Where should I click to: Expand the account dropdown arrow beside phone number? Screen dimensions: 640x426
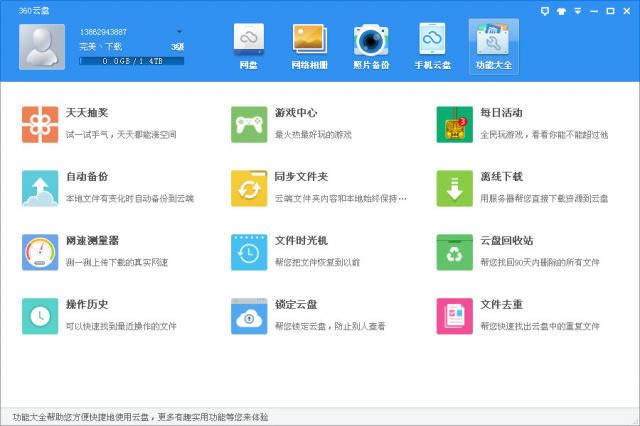179,32
